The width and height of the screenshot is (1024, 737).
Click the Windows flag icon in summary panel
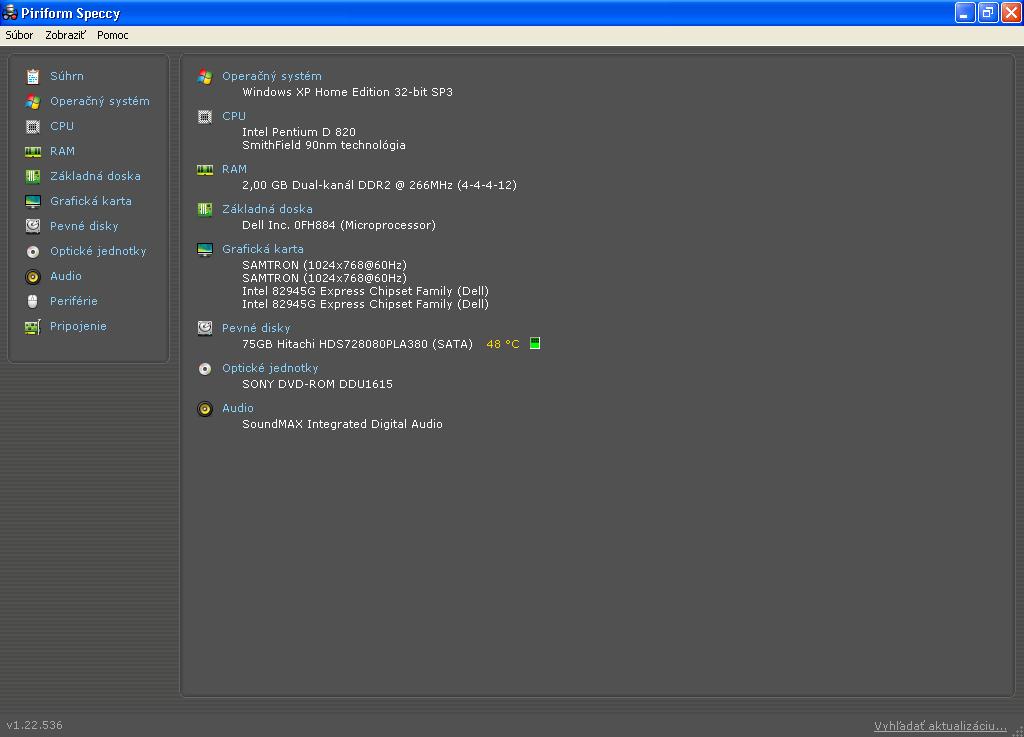pyautogui.click(x=205, y=76)
